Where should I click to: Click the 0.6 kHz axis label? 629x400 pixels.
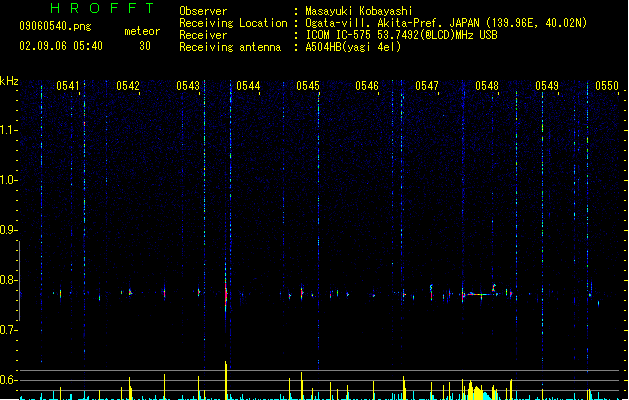(x=8, y=380)
